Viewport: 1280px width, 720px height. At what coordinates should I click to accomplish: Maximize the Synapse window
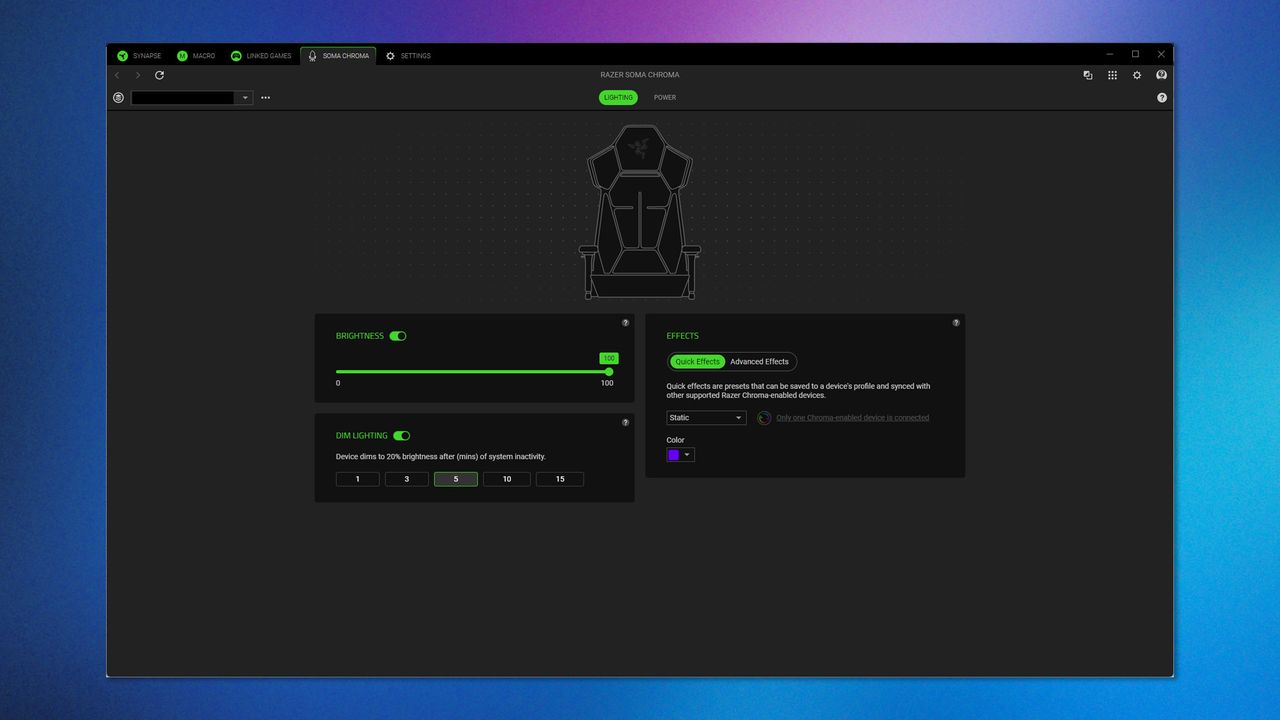pyautogui.click(x=1135, y=54)
